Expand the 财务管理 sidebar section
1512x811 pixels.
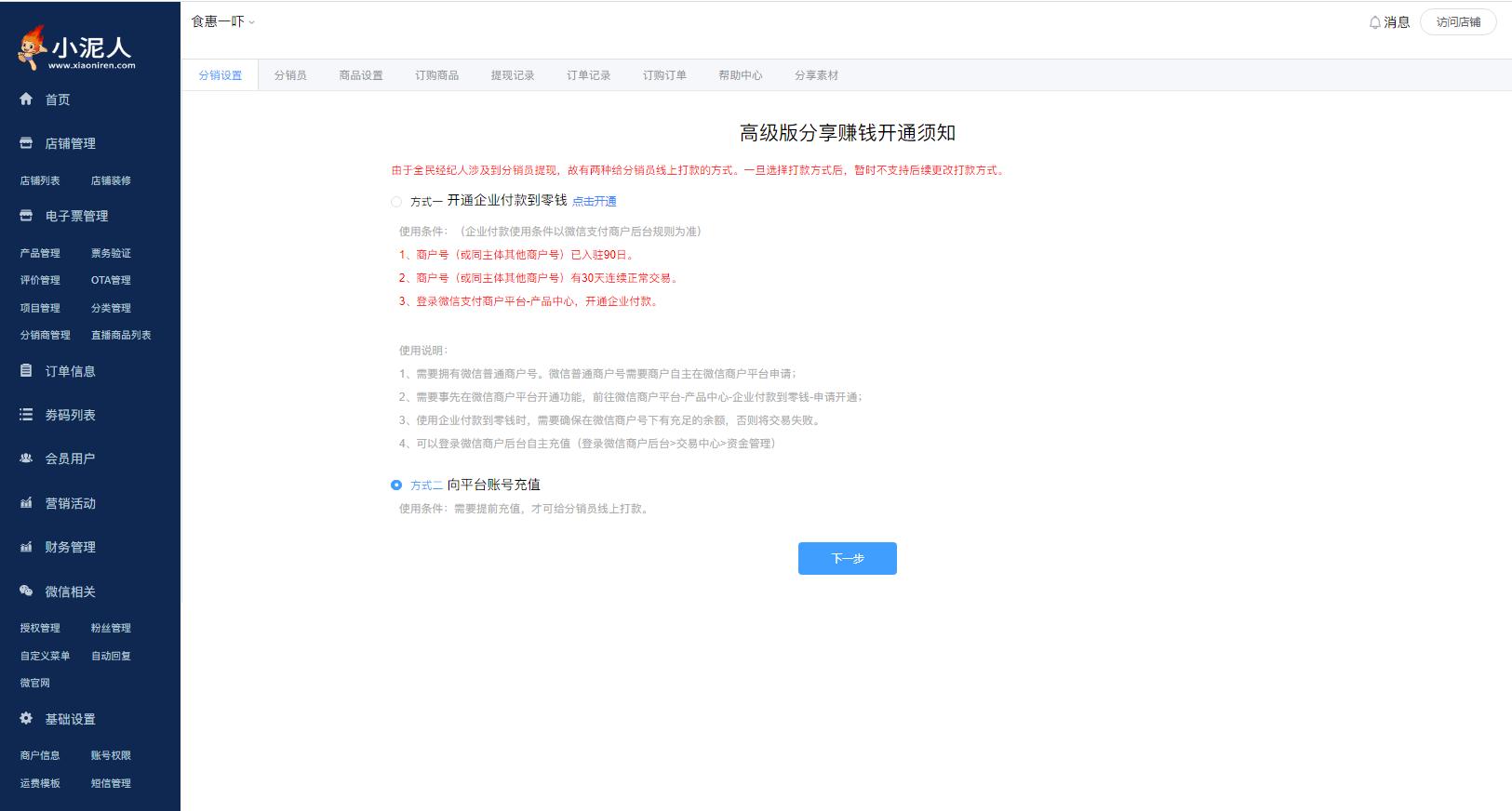point(70,547)
